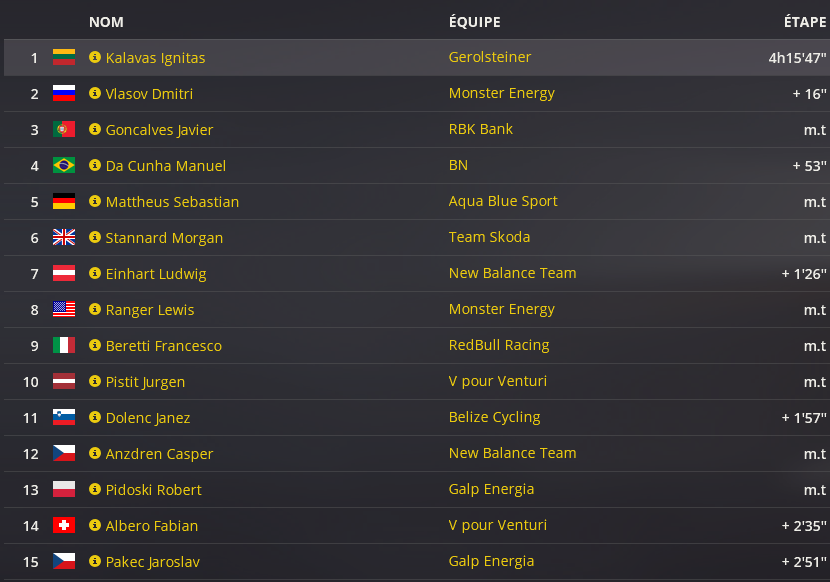The width and height of the screenshot is (830, 582).
Task: Sort by the ÉQUIPE column header
Action: (x=475, y=22)
